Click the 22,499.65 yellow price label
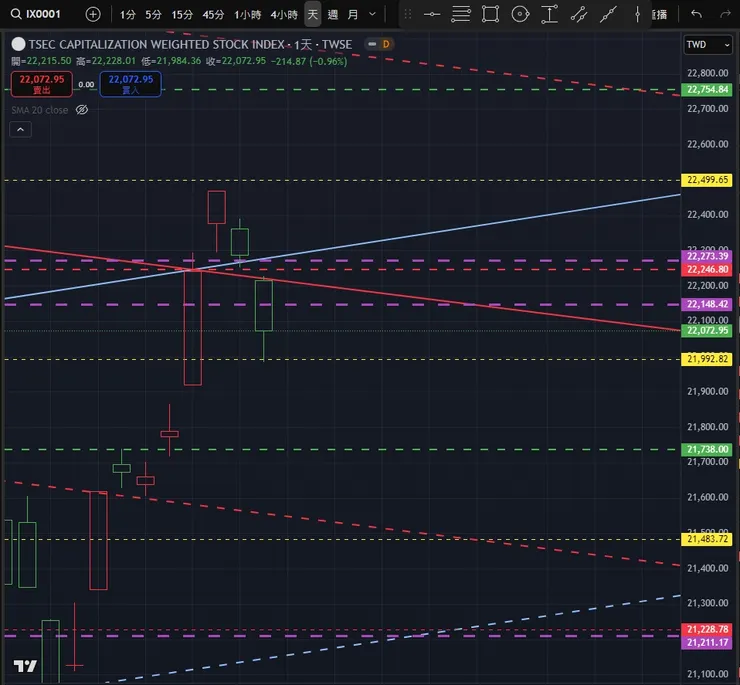Screen dimensions: 740x685 coord(707,180)
